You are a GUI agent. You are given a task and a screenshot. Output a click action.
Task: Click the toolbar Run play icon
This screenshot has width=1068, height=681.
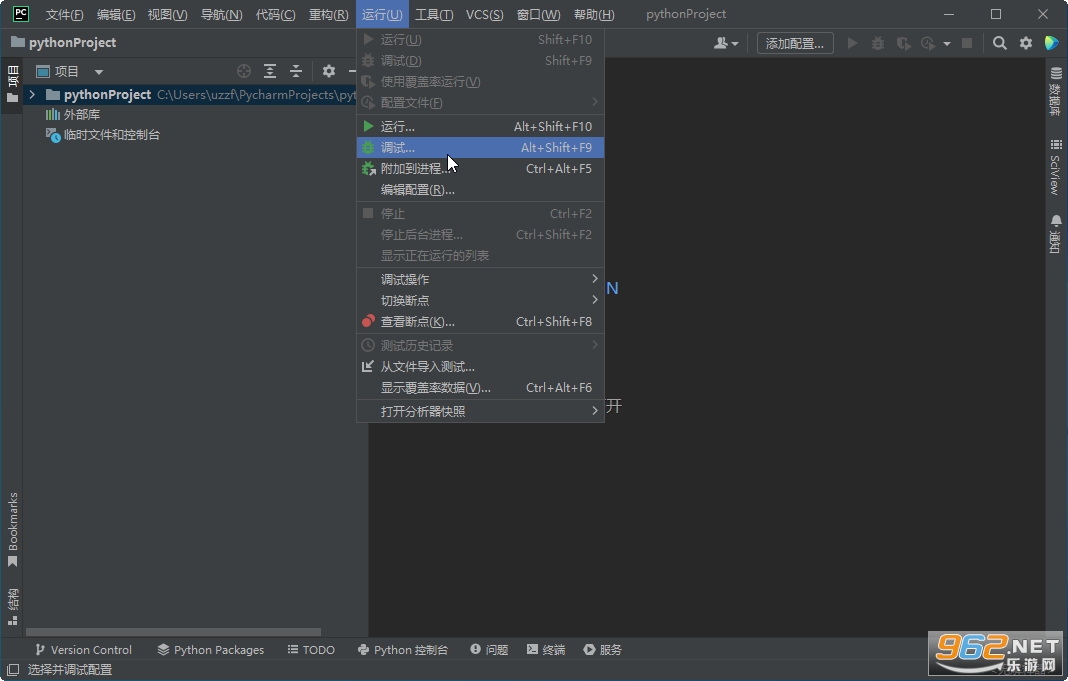pyautogui.click(x=852, y=44)
